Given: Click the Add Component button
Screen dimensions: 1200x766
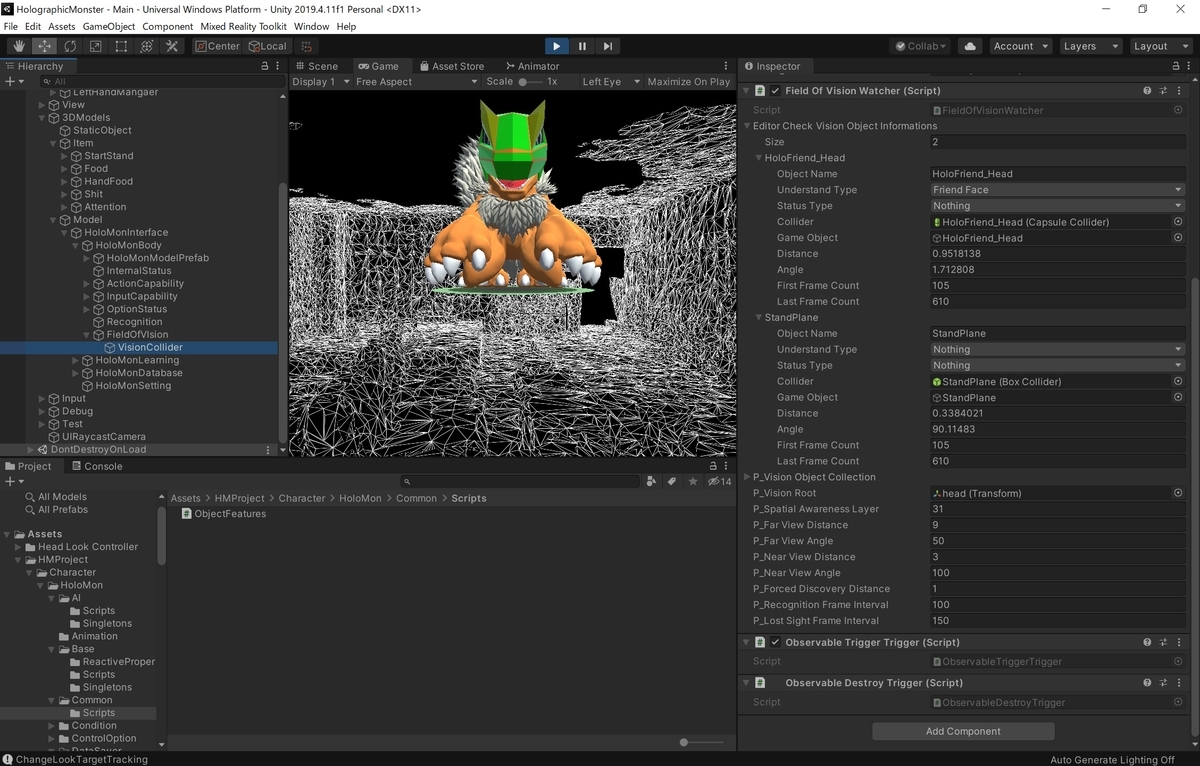Looking at the screenshot, I should pos(963,731).
